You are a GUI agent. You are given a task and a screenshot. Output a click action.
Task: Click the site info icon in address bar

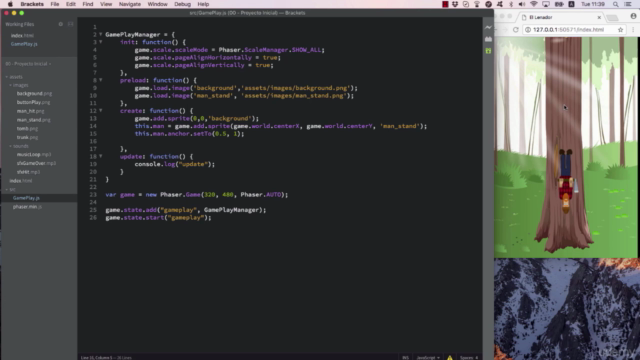[528, 30]
